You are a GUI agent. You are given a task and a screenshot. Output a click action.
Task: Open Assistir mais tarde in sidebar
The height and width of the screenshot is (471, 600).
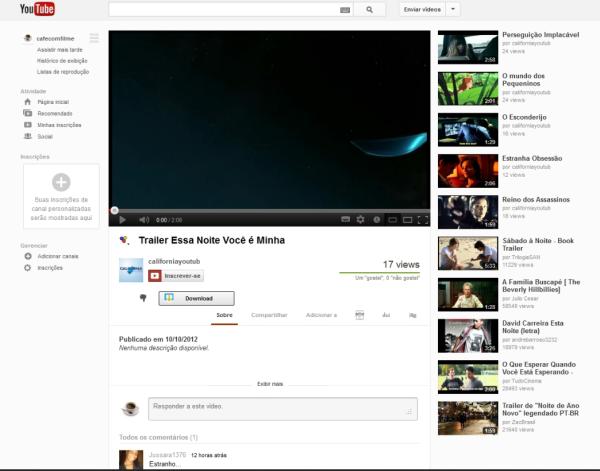[60, 50]
